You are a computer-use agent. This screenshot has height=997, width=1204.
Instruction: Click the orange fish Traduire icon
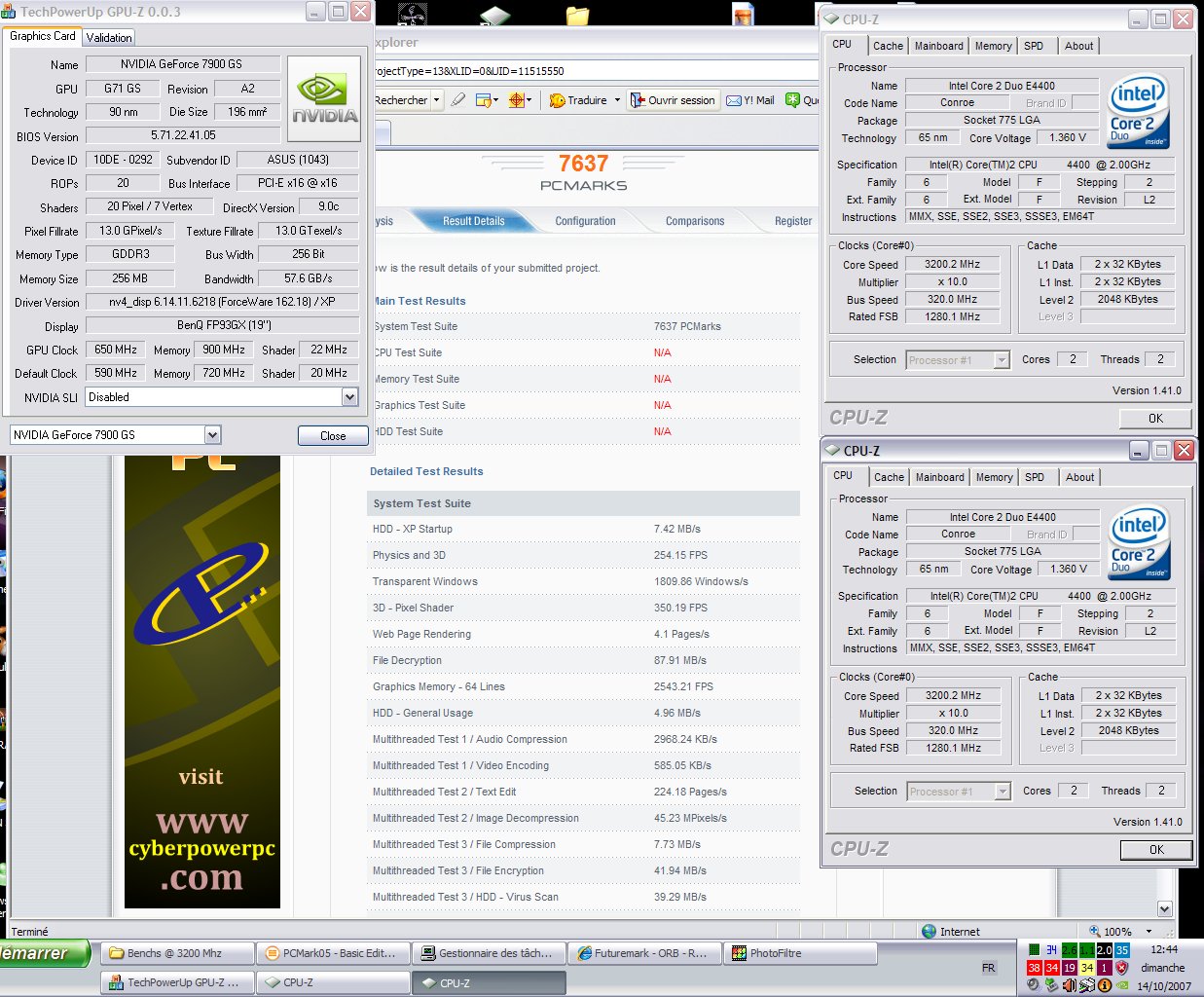pos(558,100)
